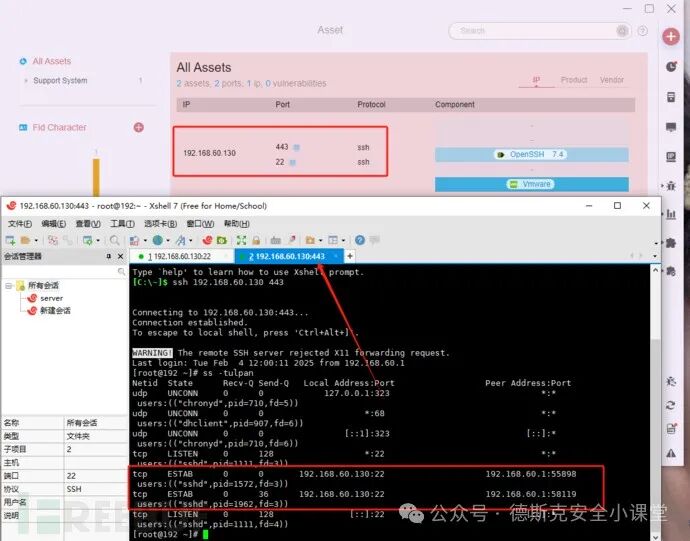Click the globe encoding icon in Xshell toolbar
The width and height of the screenshot is (690, 541).
click(x=158, y=240)
